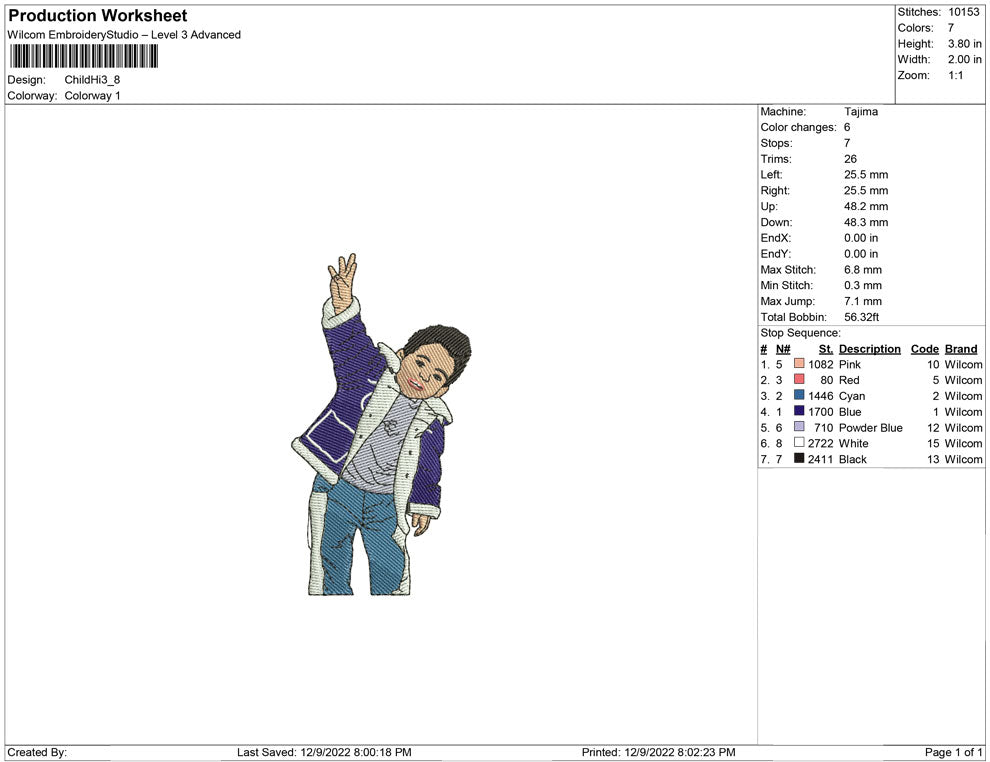990x762 pixels.
Task: Click the Code column header
Action: [x=925, y=349]
